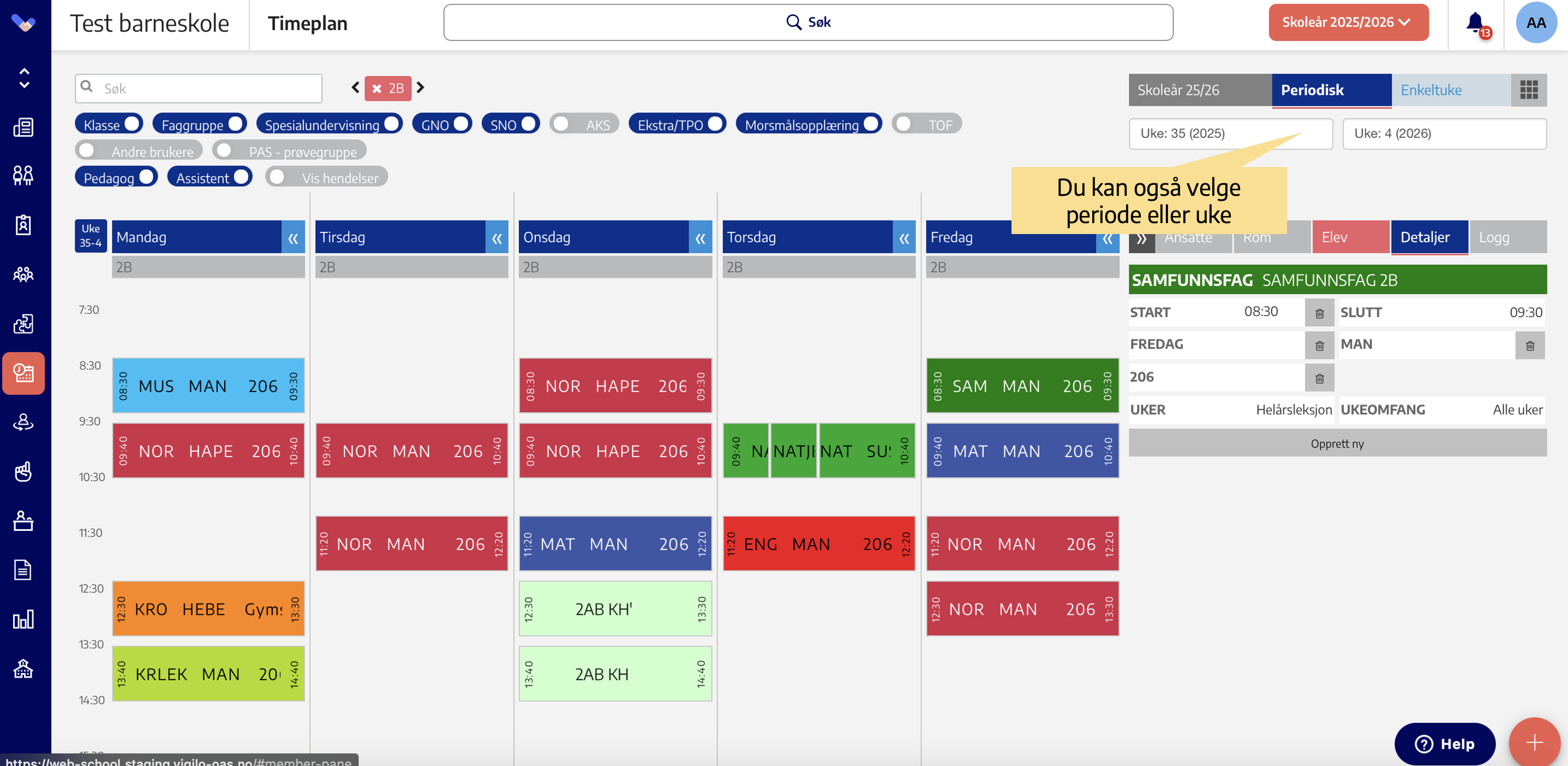The width and height of the screenshot is (1568, 766).
Task: Select Friday SAM MAN 206 lesson
Action: point(1022,385)
